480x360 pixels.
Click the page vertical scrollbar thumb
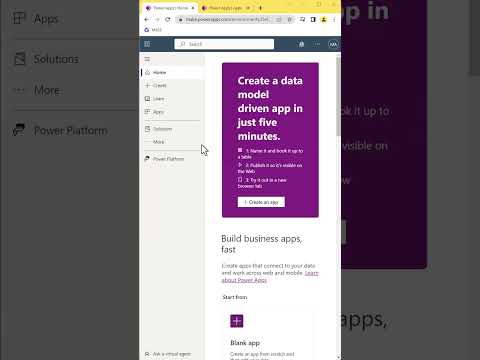coord(338,97)
